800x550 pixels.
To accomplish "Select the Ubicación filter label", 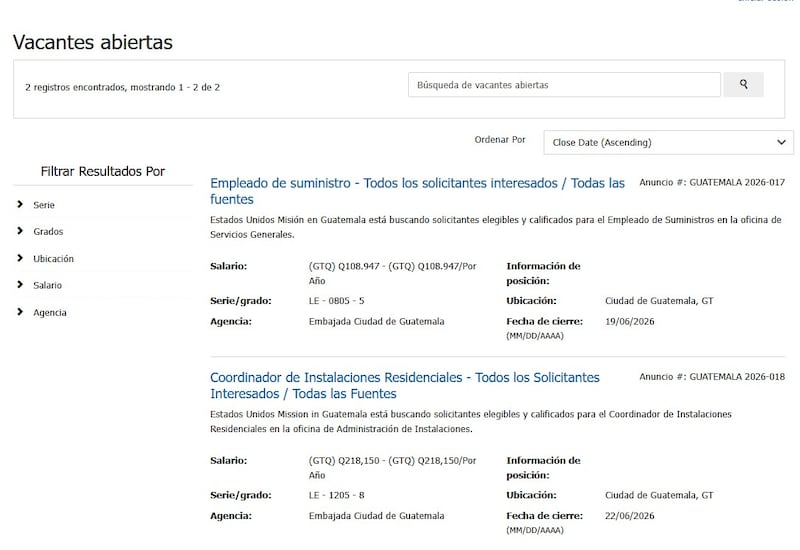I will (54, 259).
